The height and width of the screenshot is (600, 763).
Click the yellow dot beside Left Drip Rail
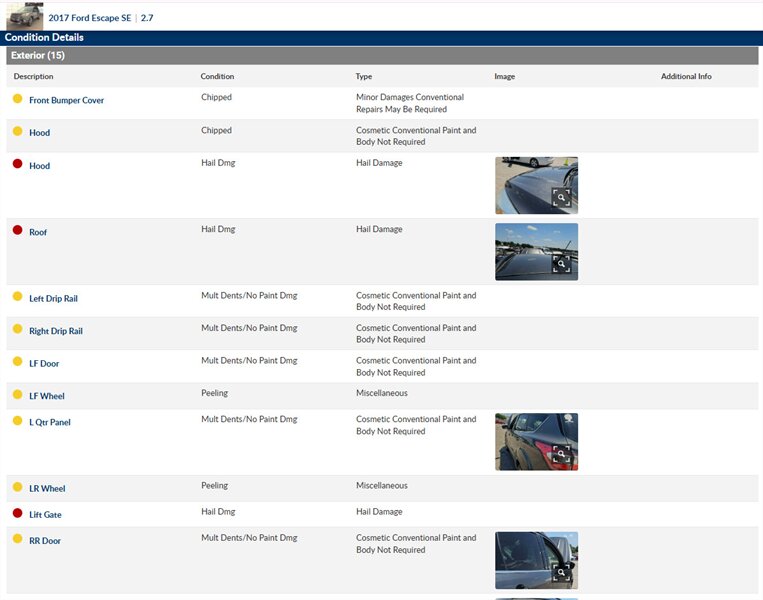point(18,296)
